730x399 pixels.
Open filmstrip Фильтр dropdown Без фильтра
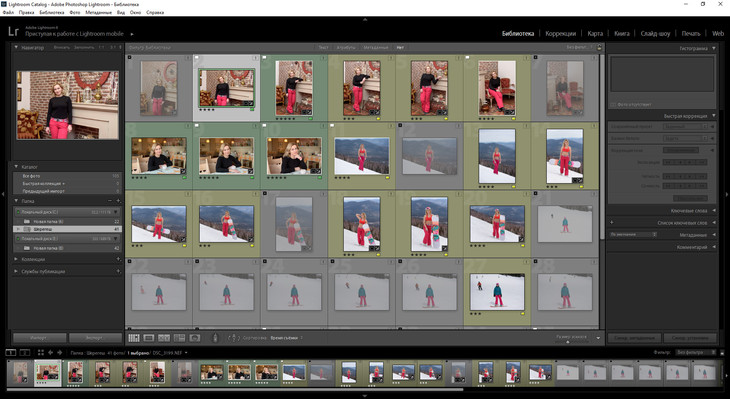(696, 352)
